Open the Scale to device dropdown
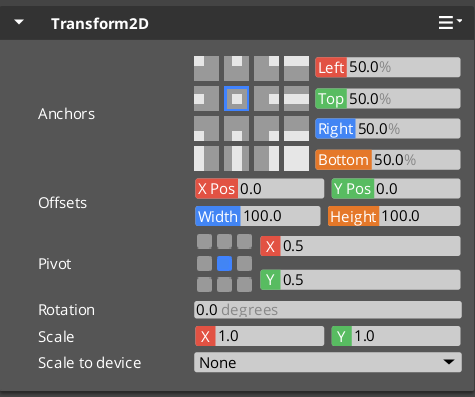The height and width of the screenshot is (397, 475). coord(328,362)
